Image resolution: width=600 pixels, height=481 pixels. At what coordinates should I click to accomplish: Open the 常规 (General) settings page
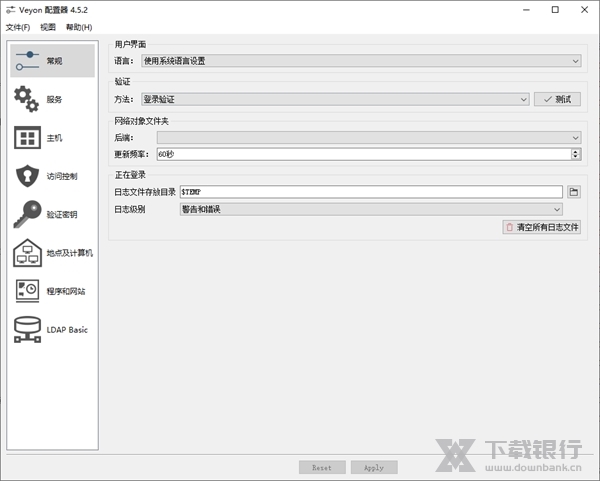pos(52,61)
